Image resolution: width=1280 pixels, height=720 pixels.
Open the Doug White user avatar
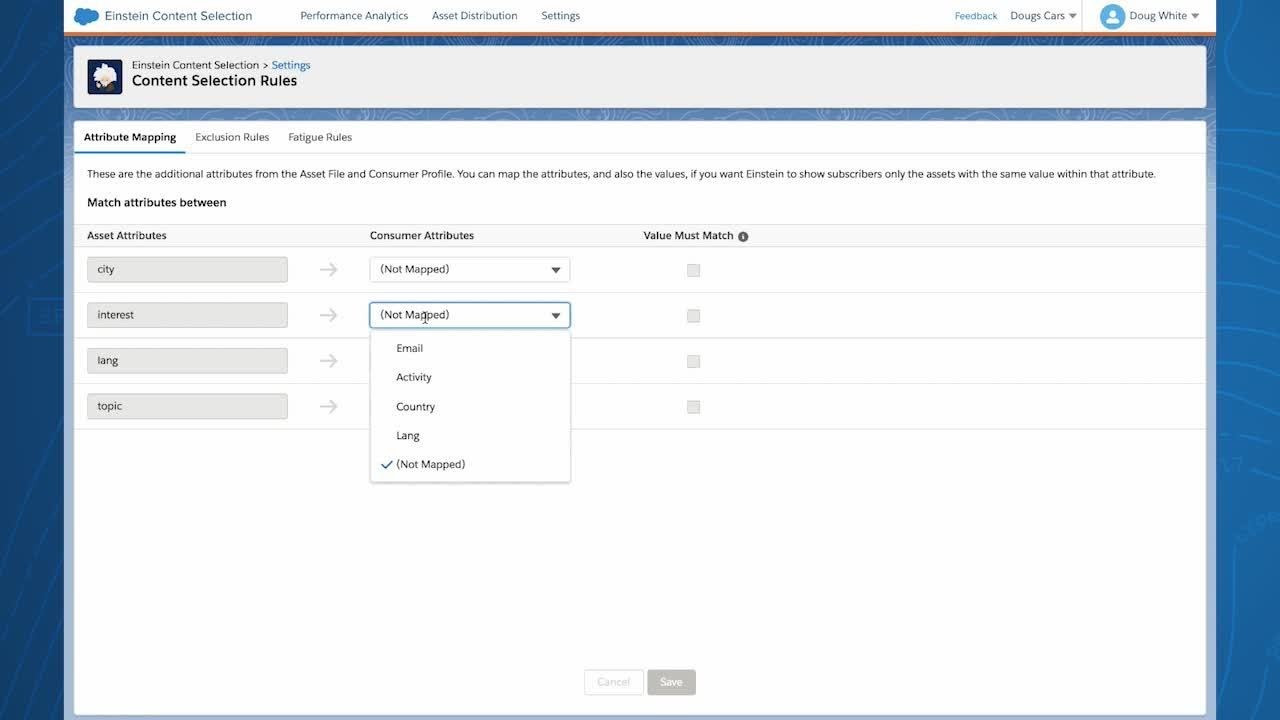click(x=1112, y=16)
